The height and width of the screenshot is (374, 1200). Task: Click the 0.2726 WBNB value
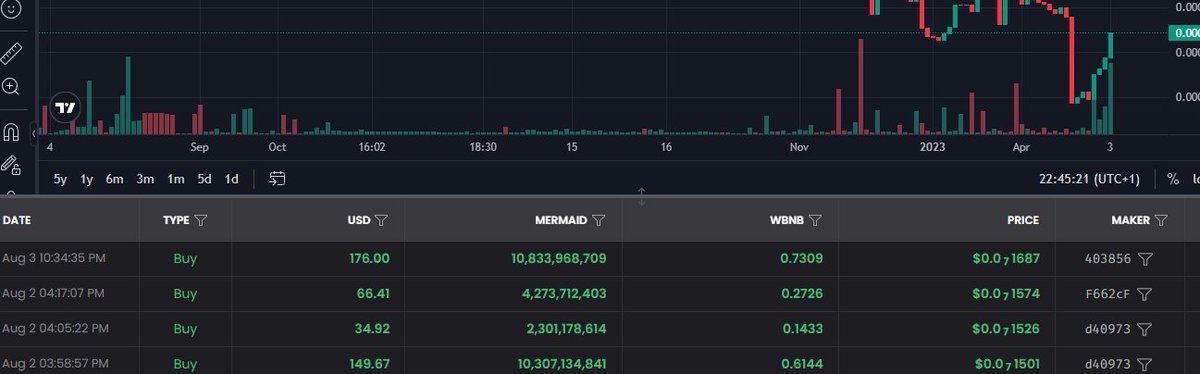point(801,294)
